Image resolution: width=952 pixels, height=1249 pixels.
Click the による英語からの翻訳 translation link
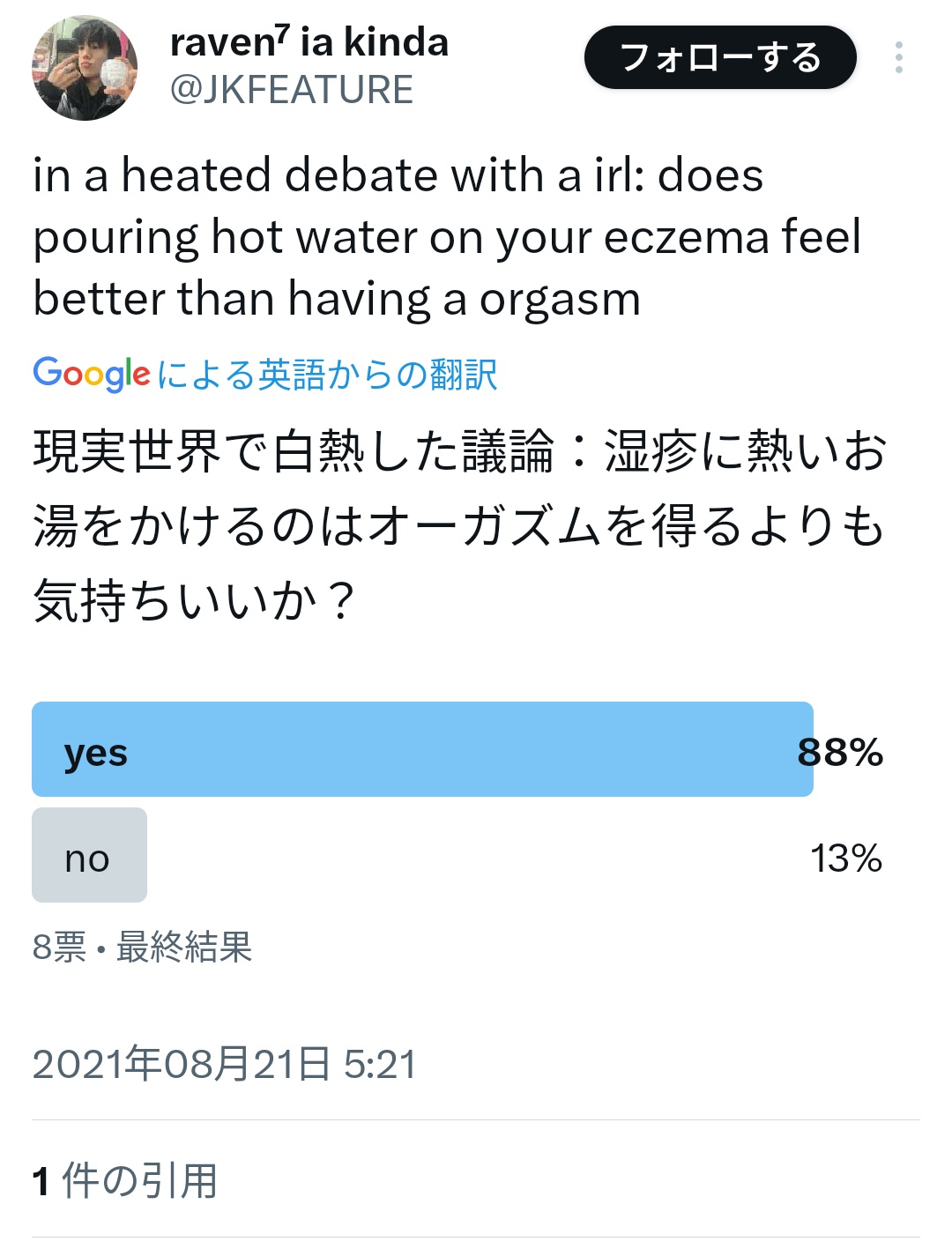point(327,375)
